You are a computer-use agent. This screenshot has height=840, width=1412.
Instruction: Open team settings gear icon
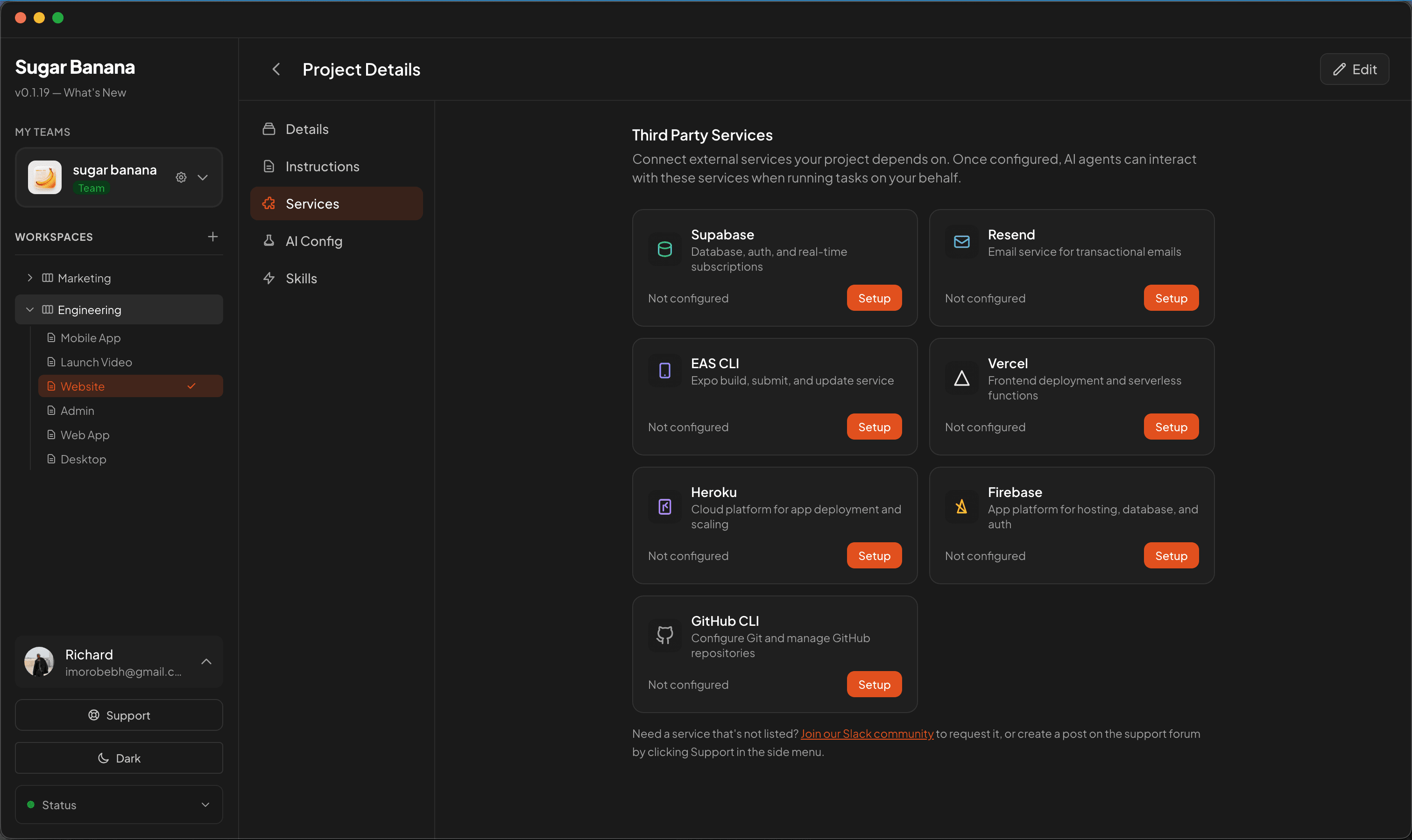(x=181, y=177)
